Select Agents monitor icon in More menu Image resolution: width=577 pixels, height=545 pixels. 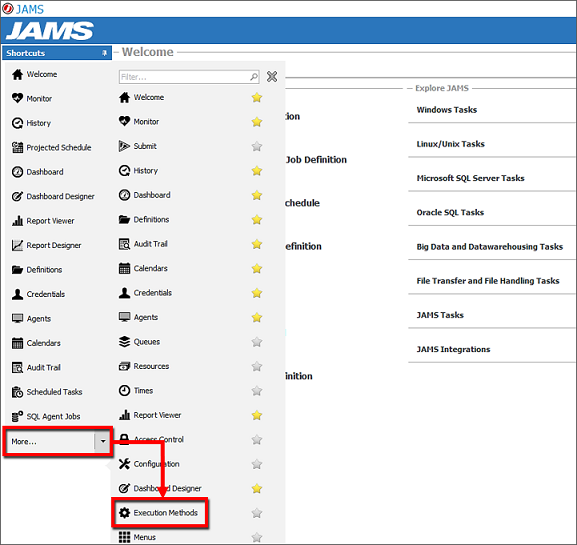point(124,317)
